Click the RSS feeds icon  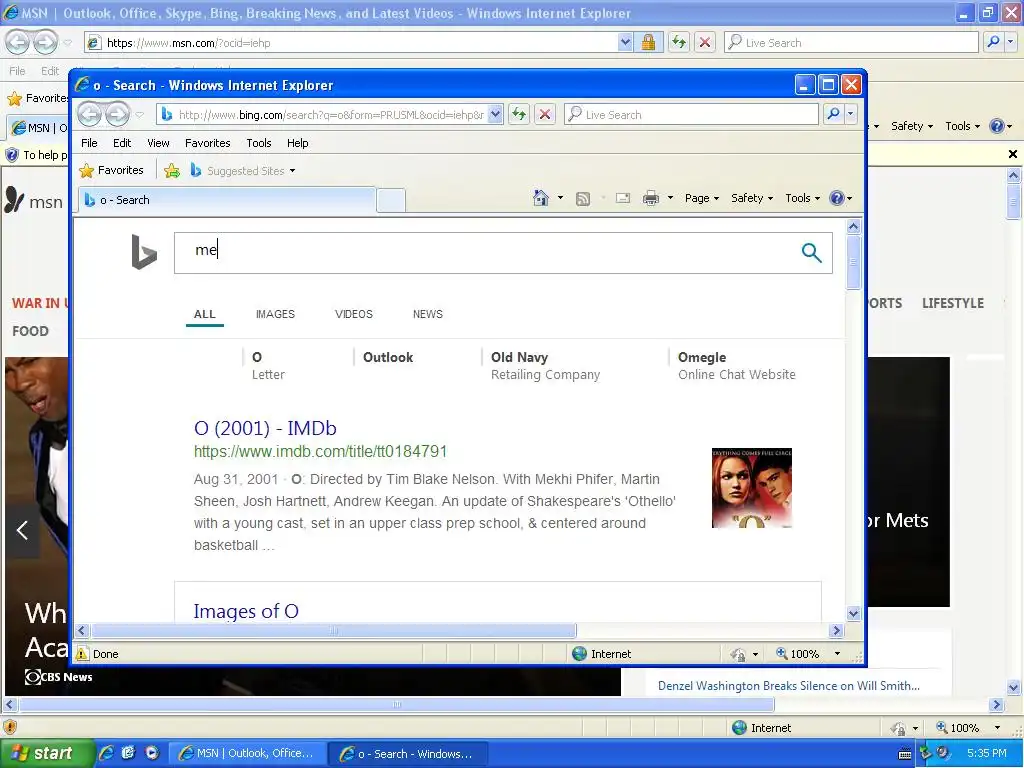tap(583, 199)
